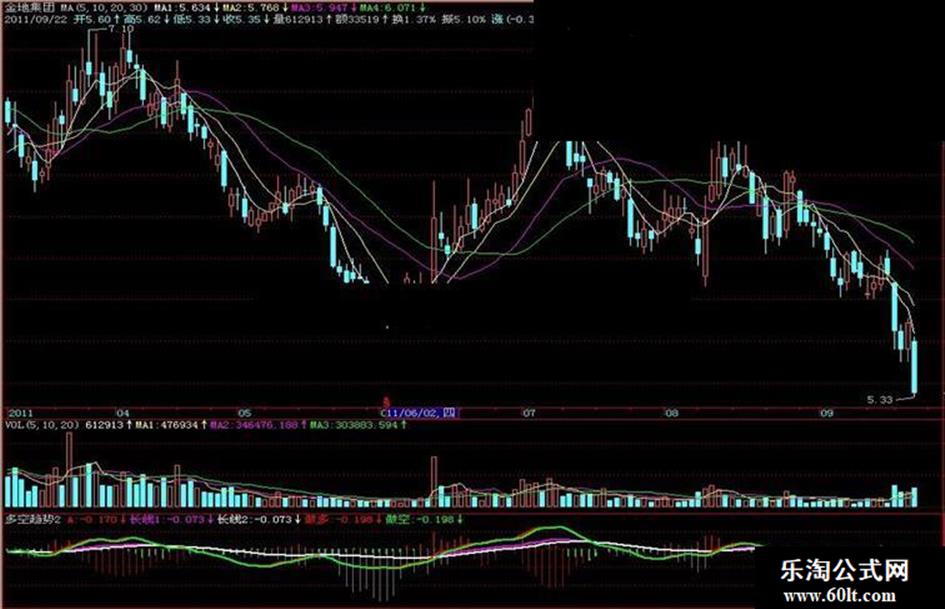Click the MA2:5.768 moving average value
Image resolution: width=945 pixels, height=609 pixels.
pos(251,8)
